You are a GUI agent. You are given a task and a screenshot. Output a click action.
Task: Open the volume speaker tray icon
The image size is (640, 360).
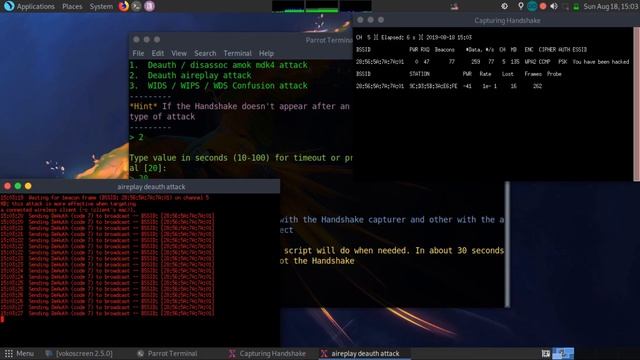(x=554, y=6)
